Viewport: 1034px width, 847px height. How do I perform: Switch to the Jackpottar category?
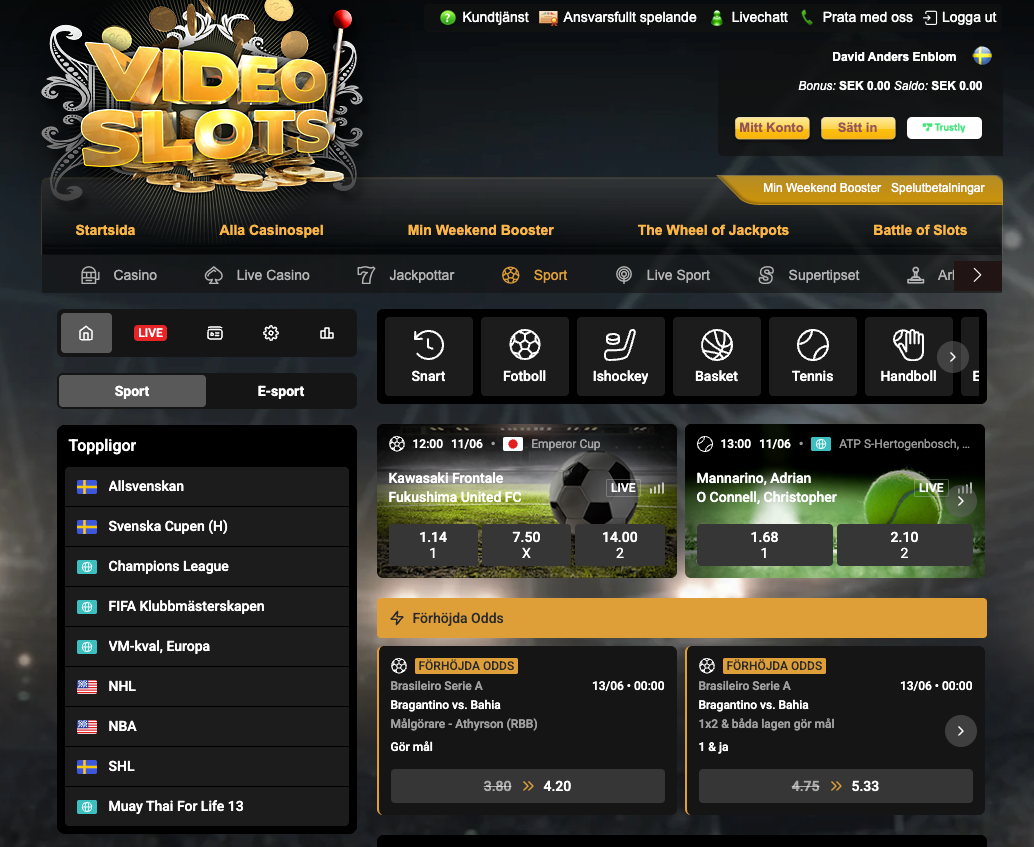[x=406, y=275]
